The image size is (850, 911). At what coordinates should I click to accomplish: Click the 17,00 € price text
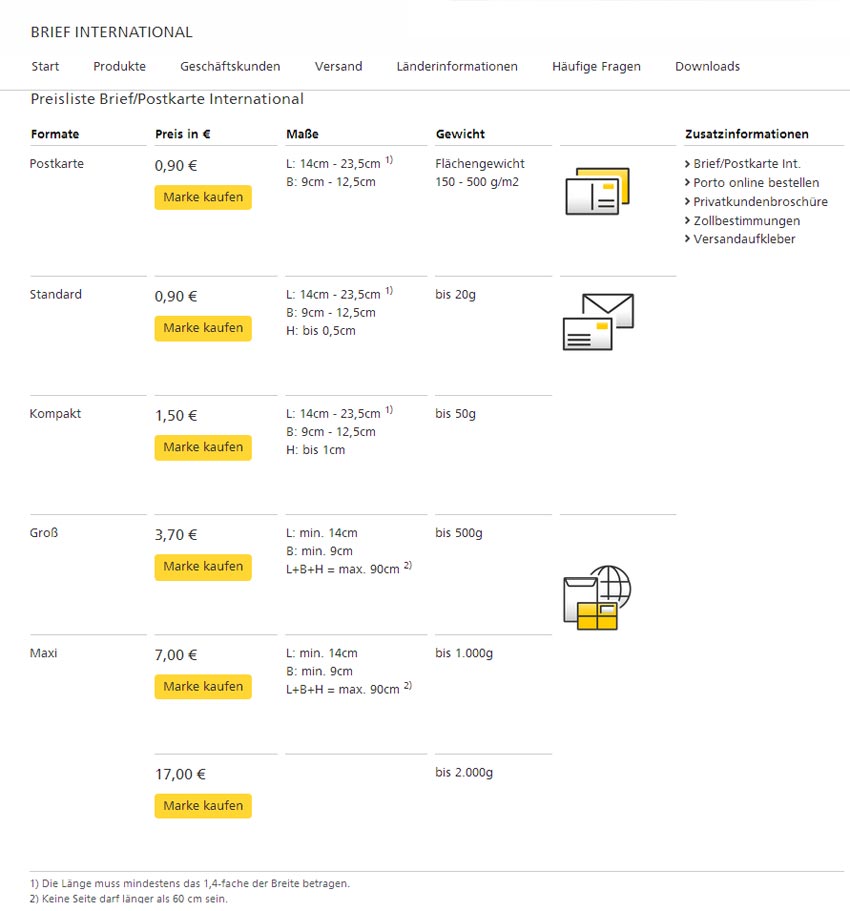pyautogui.click(x=180, y=774)
